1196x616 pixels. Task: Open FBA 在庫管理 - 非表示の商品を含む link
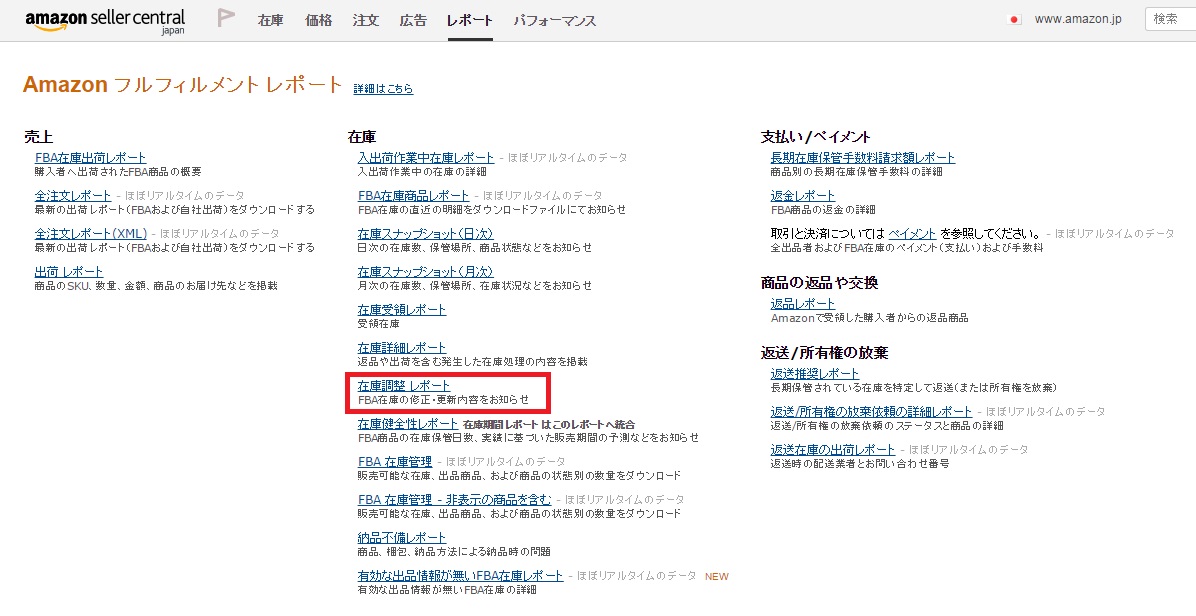(x=455, y=500)
